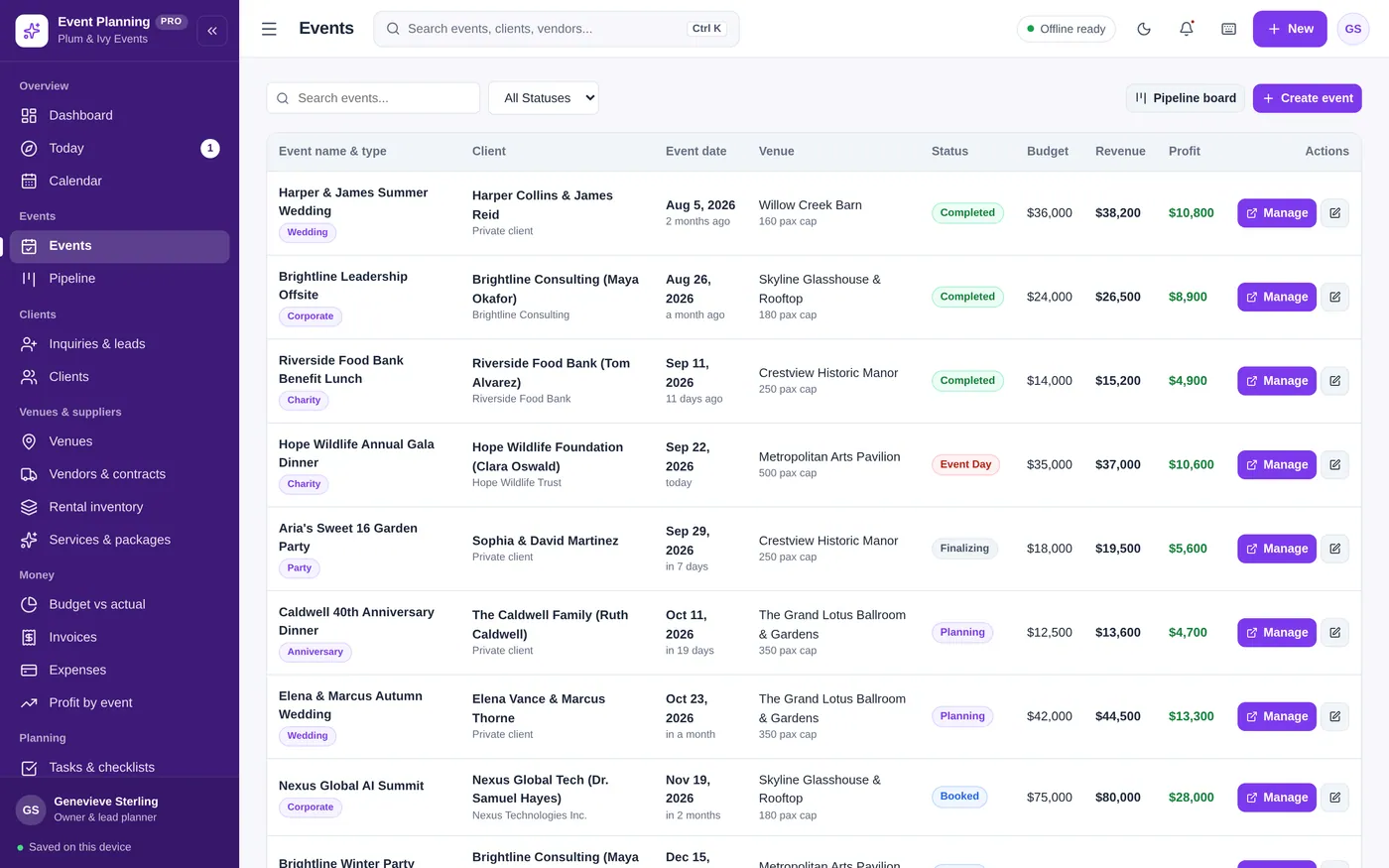Click the Tasks & checklists check icon
The image size is (1389, 868).
(29, 768)
